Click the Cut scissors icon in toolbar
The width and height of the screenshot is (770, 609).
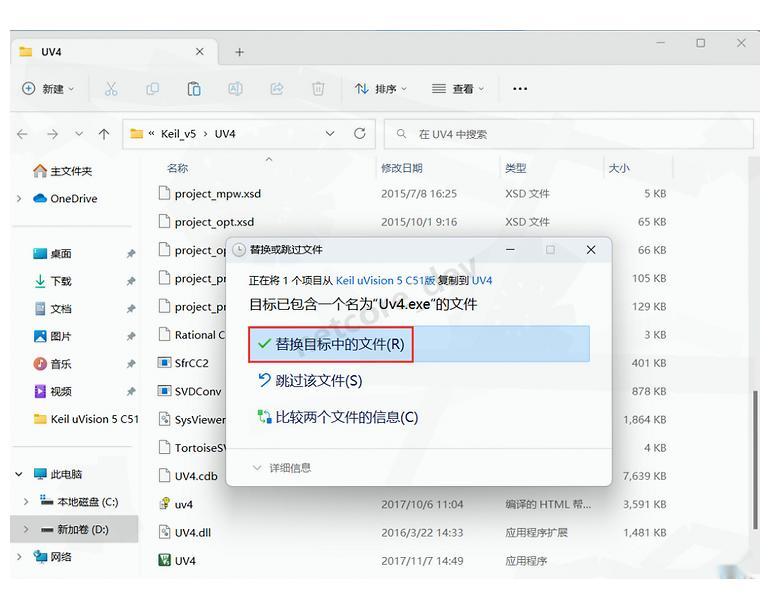[x=111, y=89]
